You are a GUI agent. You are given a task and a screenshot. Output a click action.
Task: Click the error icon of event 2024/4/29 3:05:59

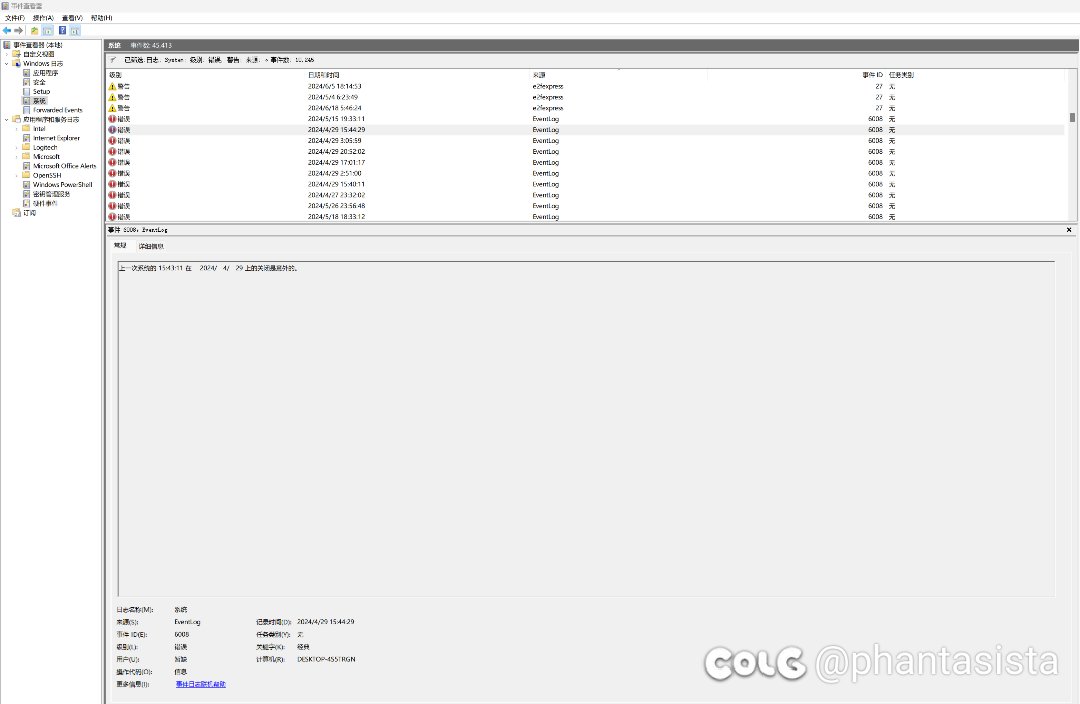point(112,141)
